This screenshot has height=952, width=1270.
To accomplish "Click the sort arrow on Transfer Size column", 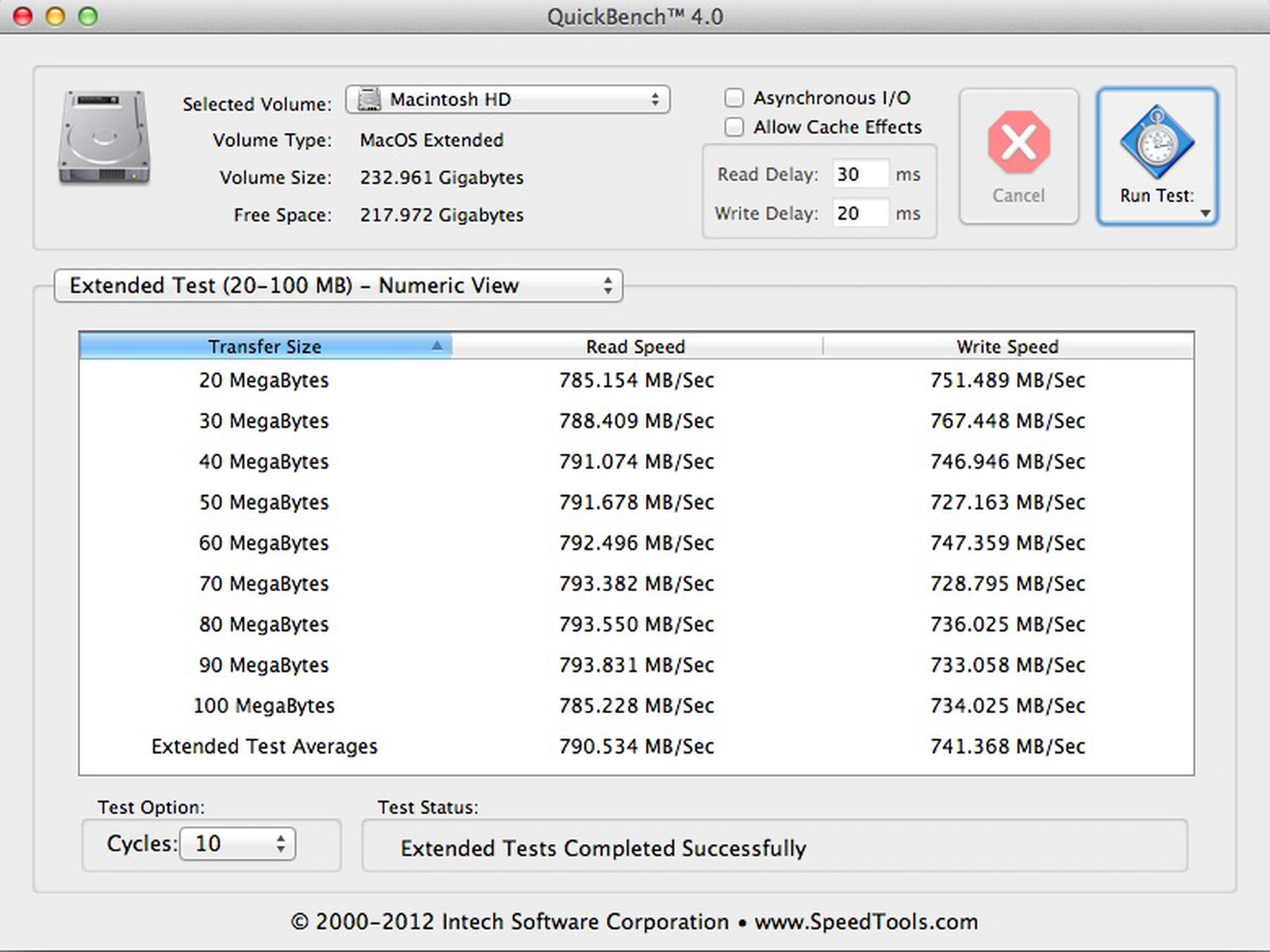I will (438, 347).
